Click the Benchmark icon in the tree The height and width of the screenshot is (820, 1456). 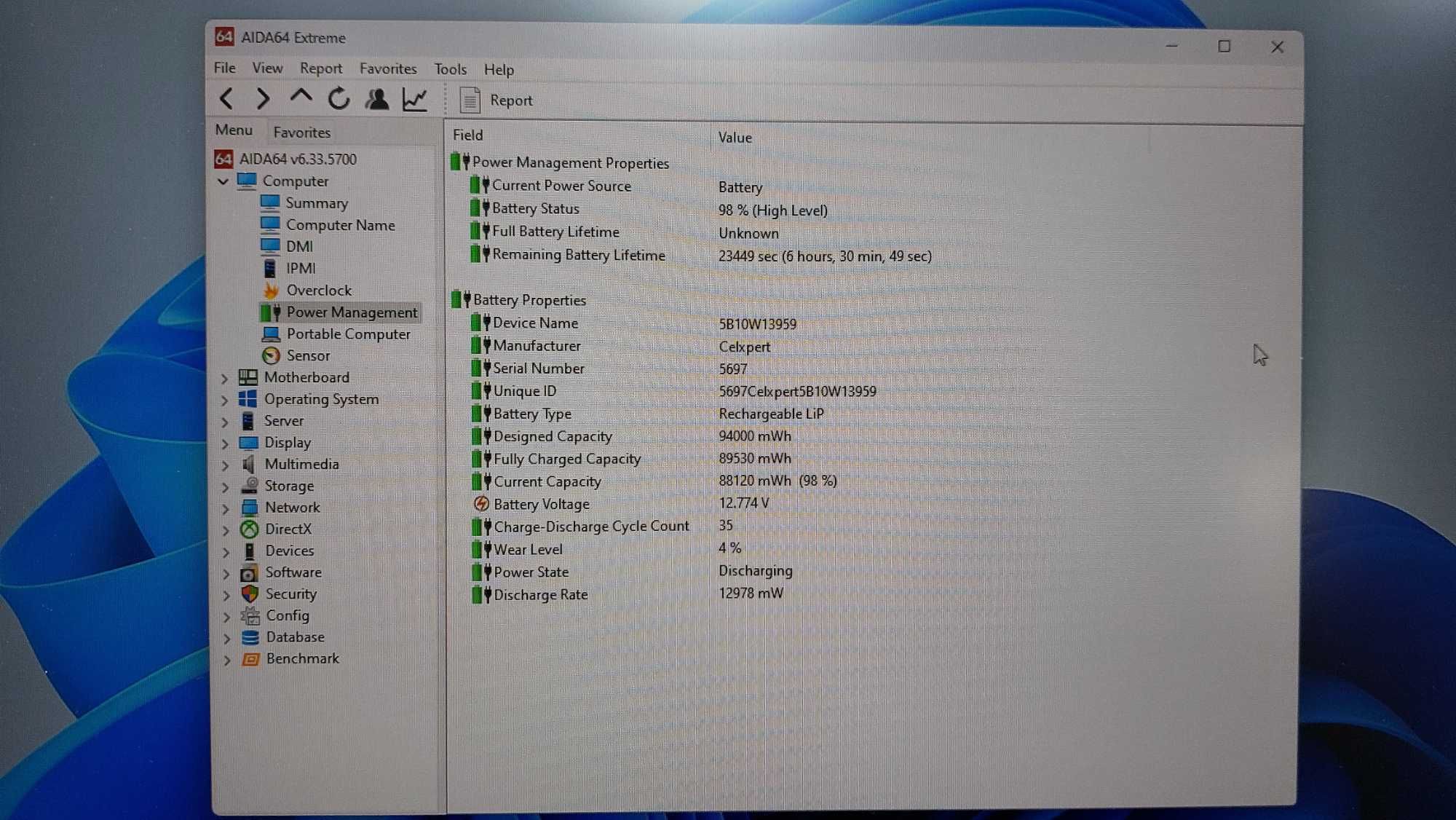click(x=250, y=659)
